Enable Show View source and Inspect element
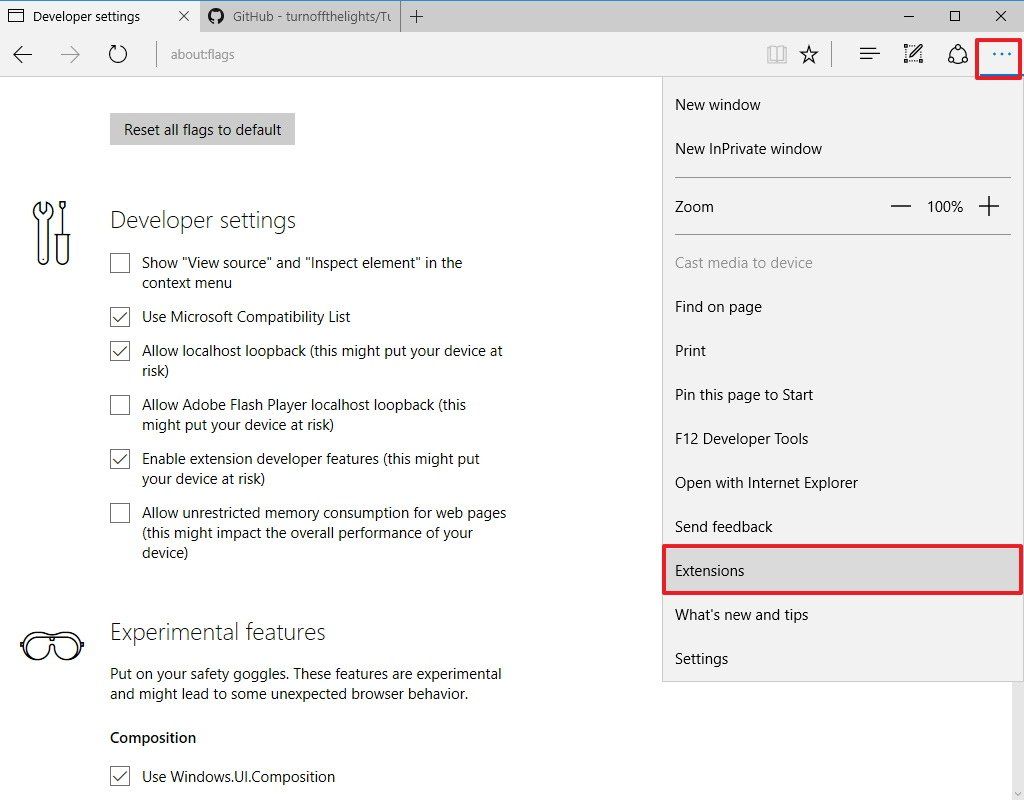 point(120,263)
